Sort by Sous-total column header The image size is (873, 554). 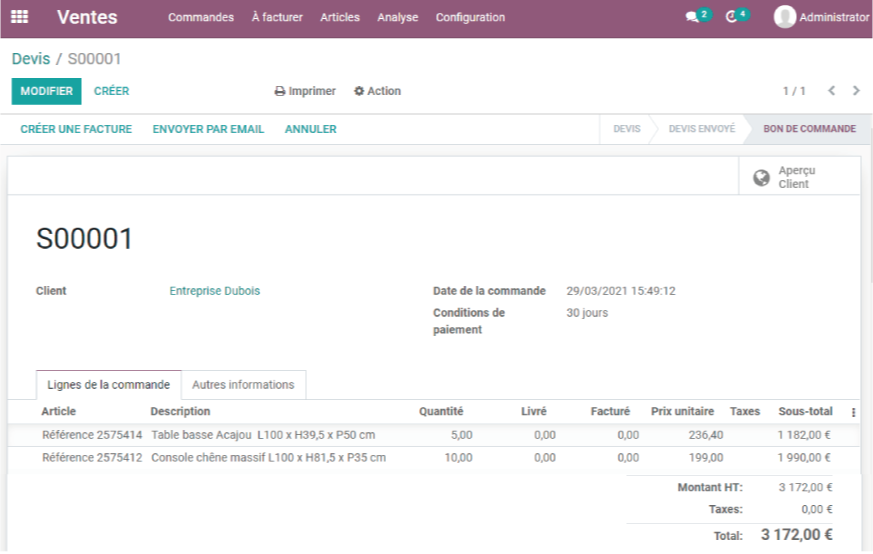click(x=806, y=411)
